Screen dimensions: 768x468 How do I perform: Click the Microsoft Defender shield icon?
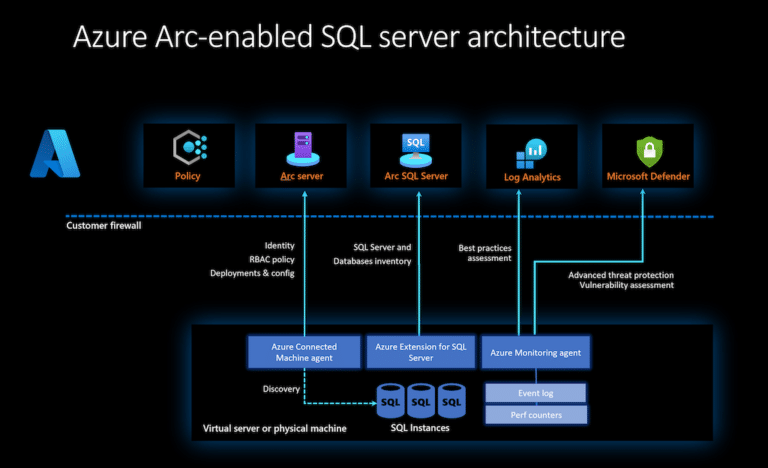click(649, 151)
